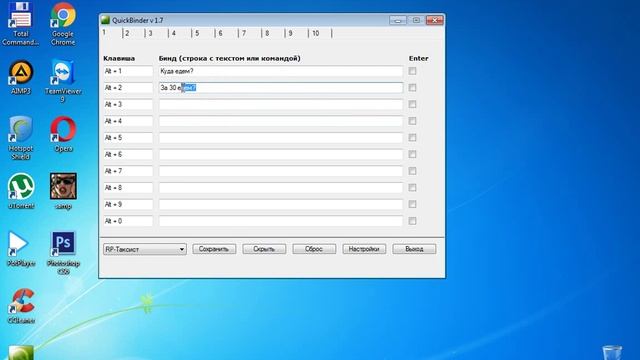Open Настройки settings button
The image size is (640, 360).
click(364, 249)
